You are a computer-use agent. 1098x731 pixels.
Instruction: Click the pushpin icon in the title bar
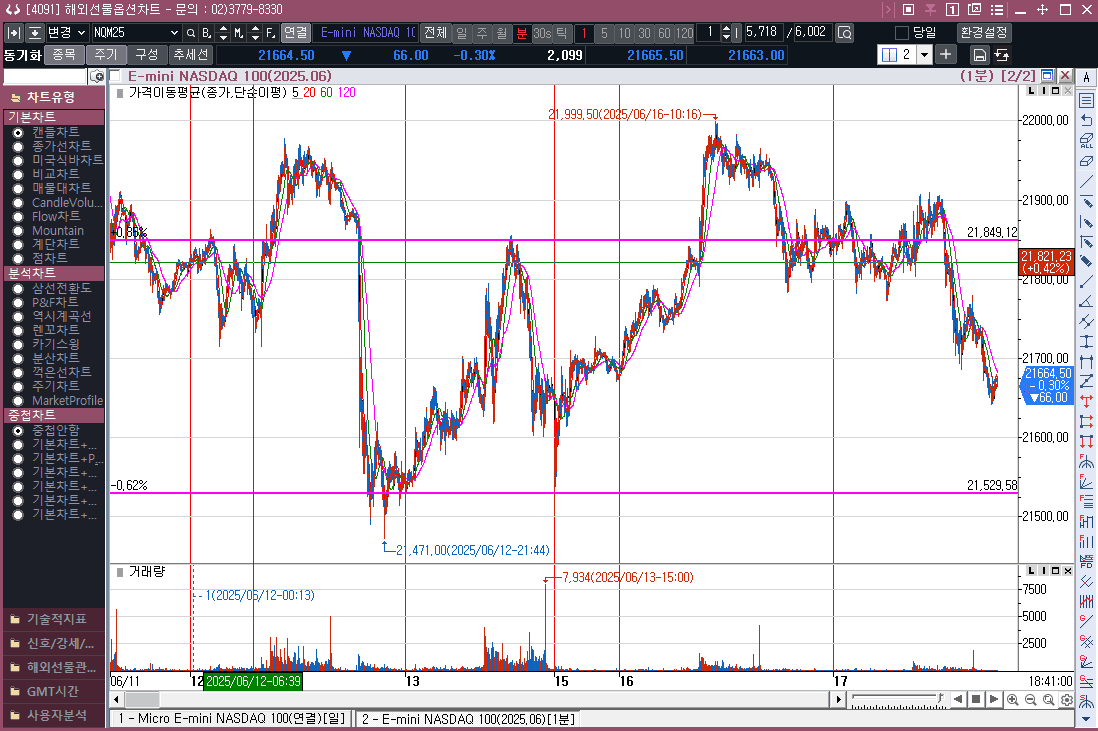pos(930,10)
